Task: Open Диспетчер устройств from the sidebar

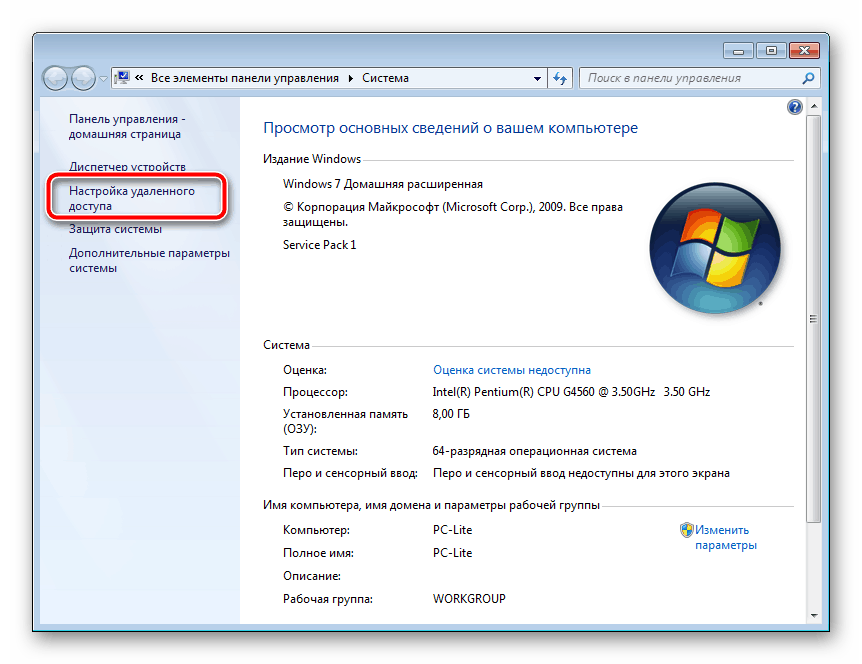Action: [130, 166]
